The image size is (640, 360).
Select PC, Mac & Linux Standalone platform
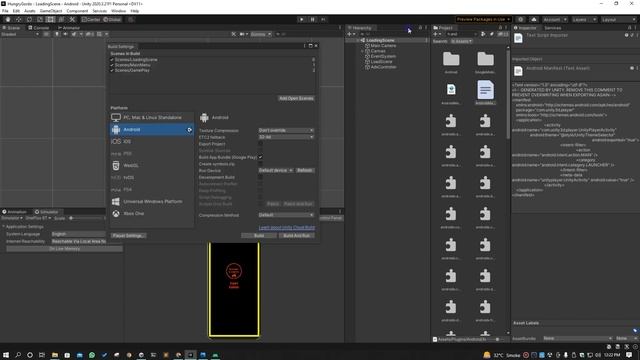point(152,118)
